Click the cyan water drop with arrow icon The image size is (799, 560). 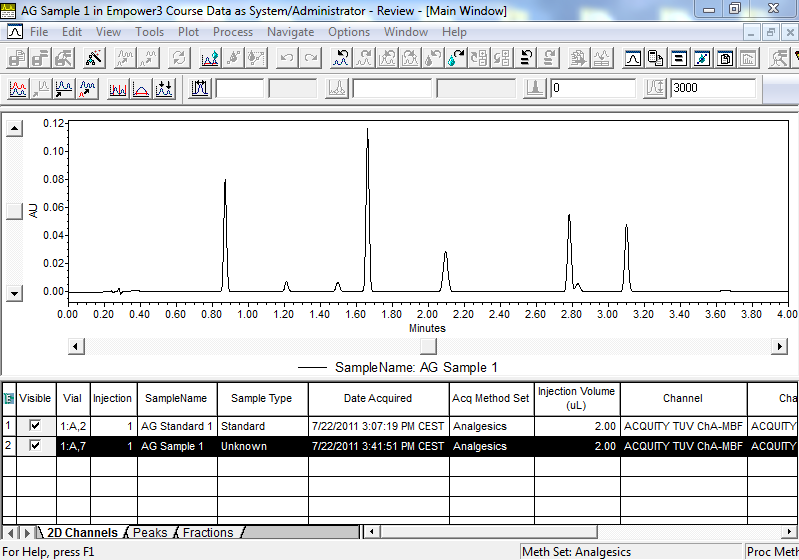pos(456,58)
